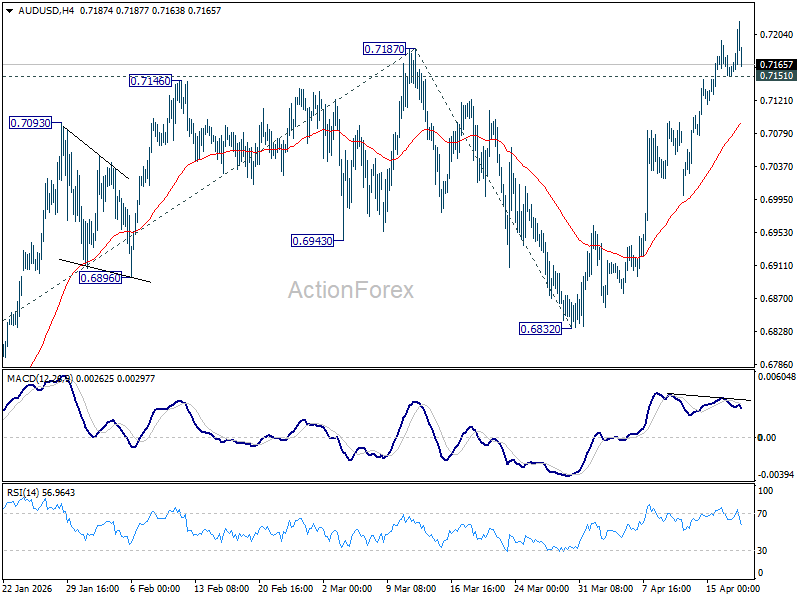Click the 22 Jan 2026 date label

coord(28,588)
